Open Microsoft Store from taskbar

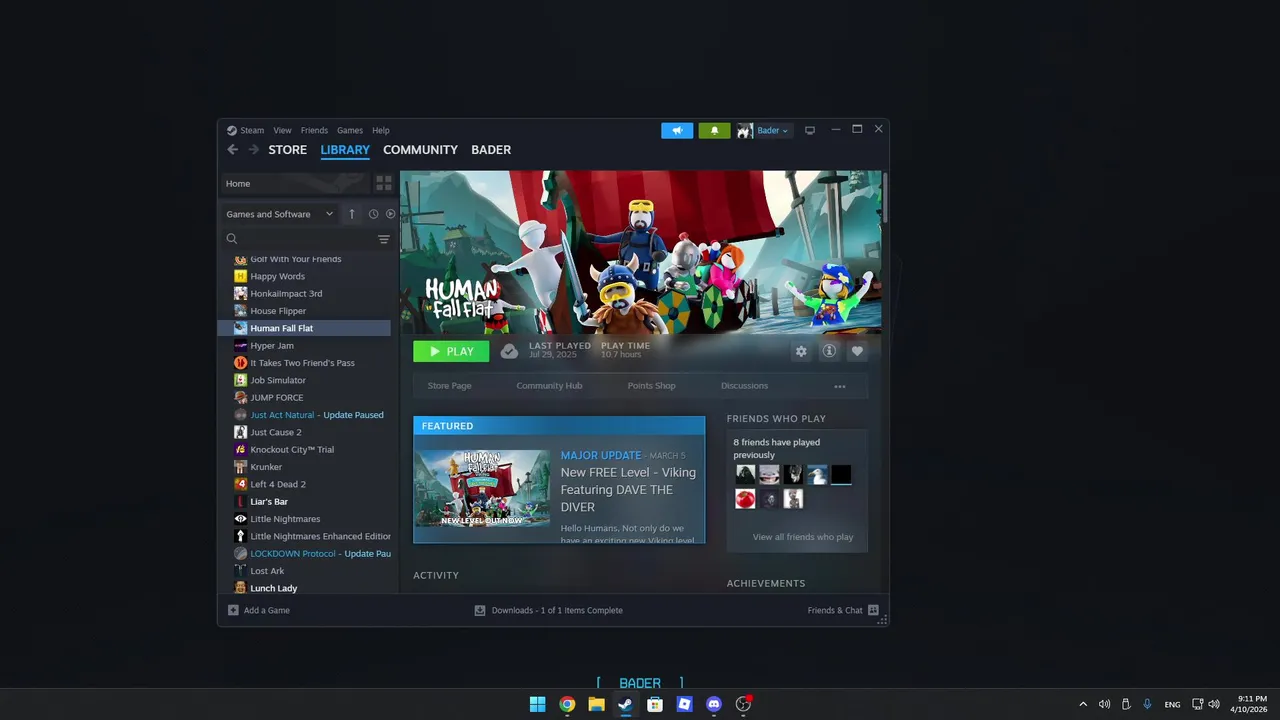click(655, 704)
